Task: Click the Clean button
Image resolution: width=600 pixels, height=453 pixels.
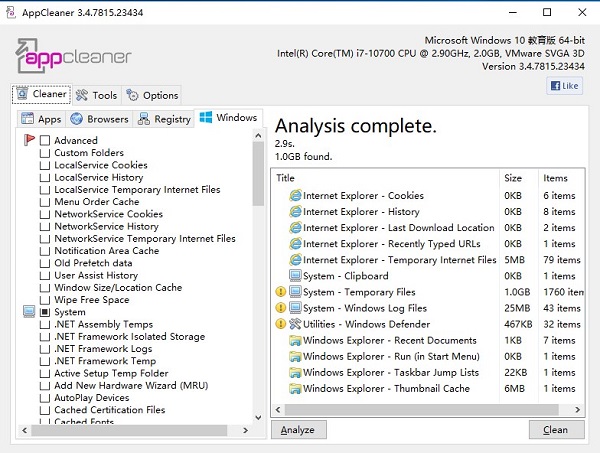Action: click(555, 430)
